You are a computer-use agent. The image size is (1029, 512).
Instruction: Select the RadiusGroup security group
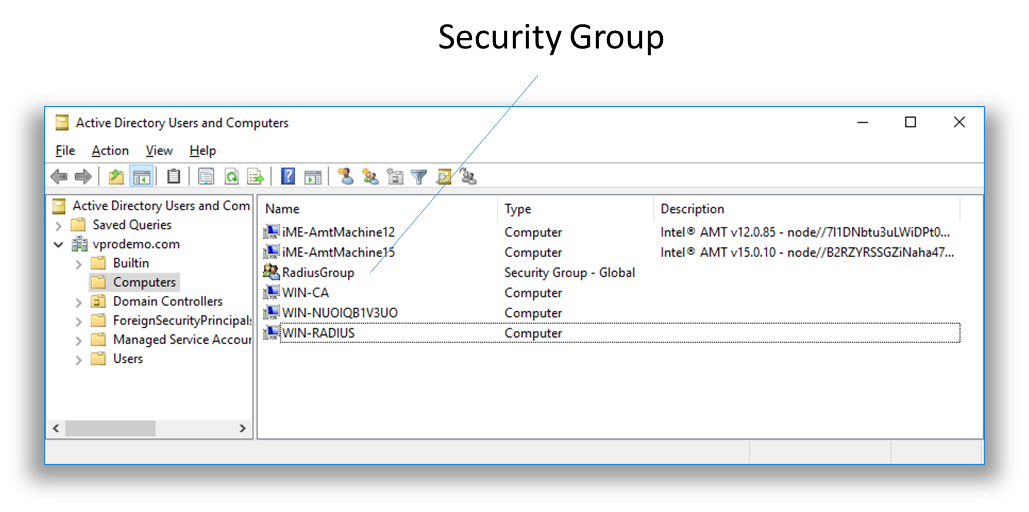click(317, 273)
